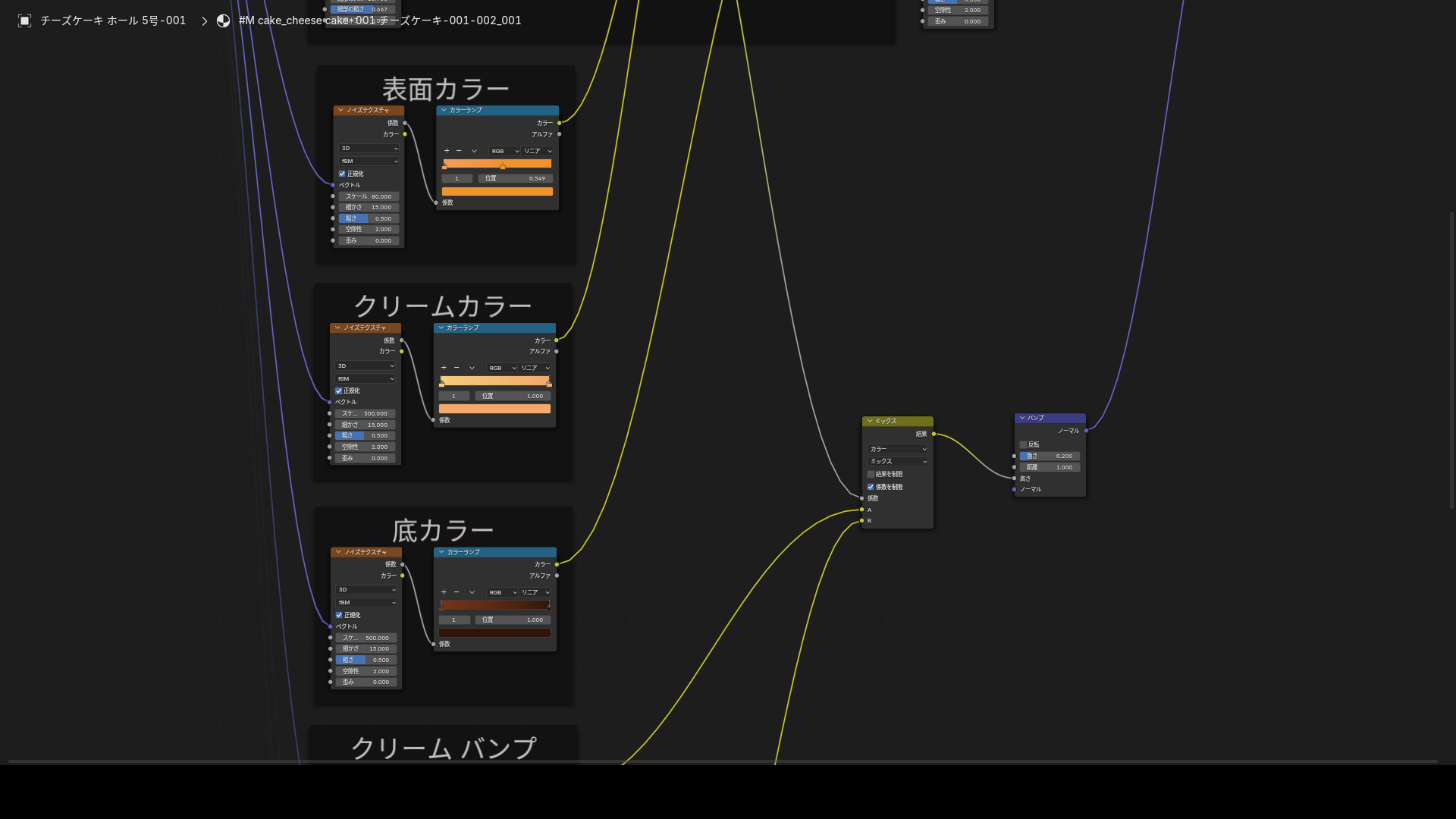Viewport: 1456px width, 819px height.
Task: Open the RGB color mode dropdown in 表面カラー
Action: pyautogui.click(x=504, y=151)
